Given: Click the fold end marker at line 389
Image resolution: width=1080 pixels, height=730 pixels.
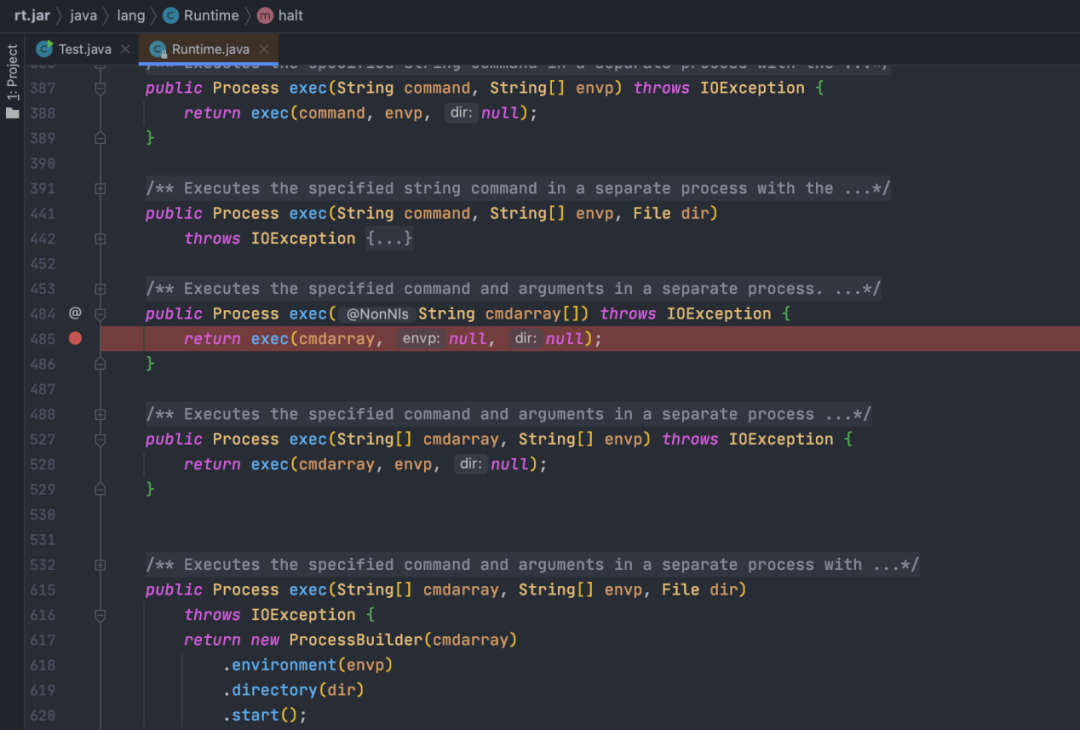Looking at the screenshot, I should point(100,138).
